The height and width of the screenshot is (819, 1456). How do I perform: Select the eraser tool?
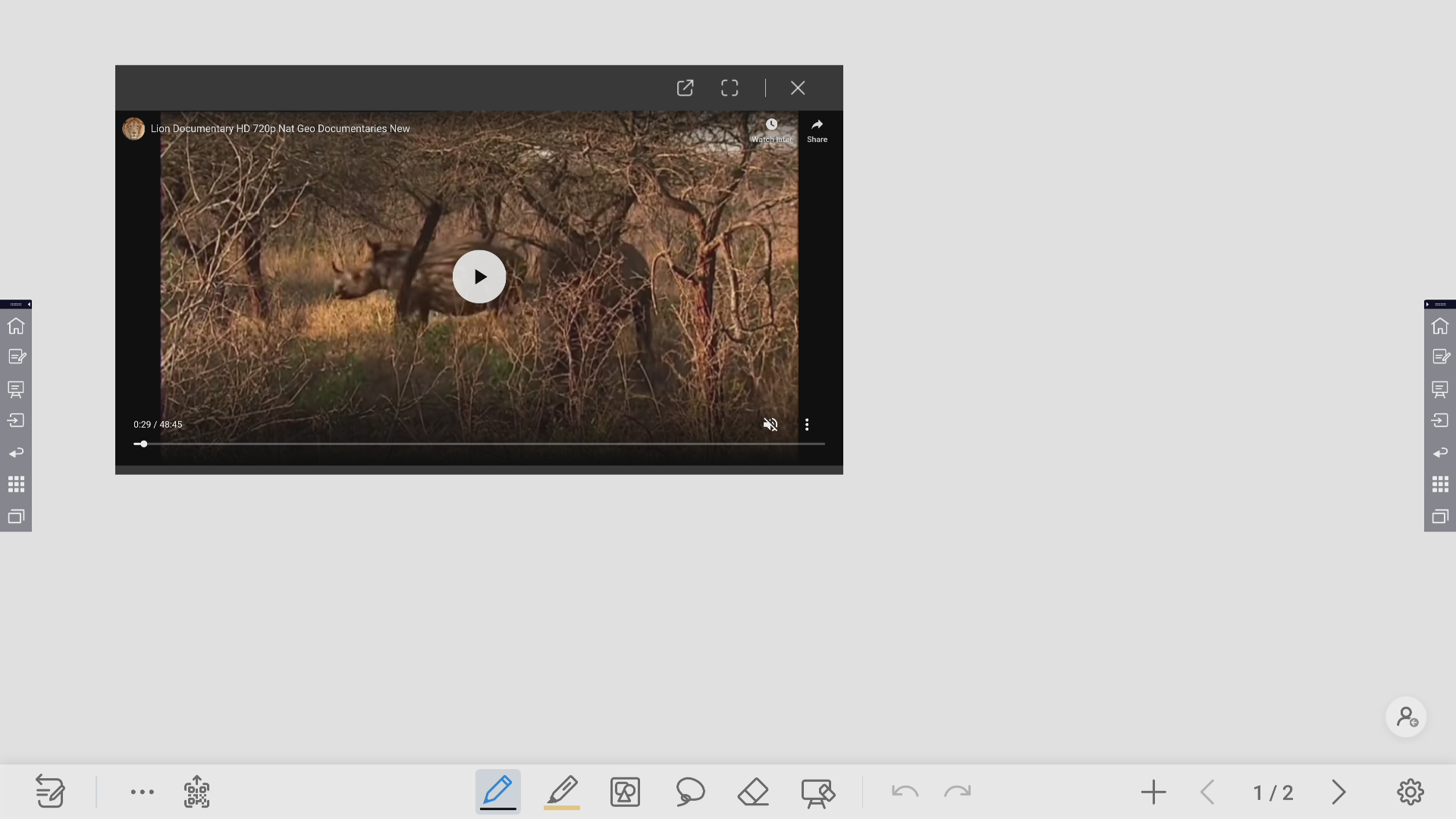click(x=753, y=792)
